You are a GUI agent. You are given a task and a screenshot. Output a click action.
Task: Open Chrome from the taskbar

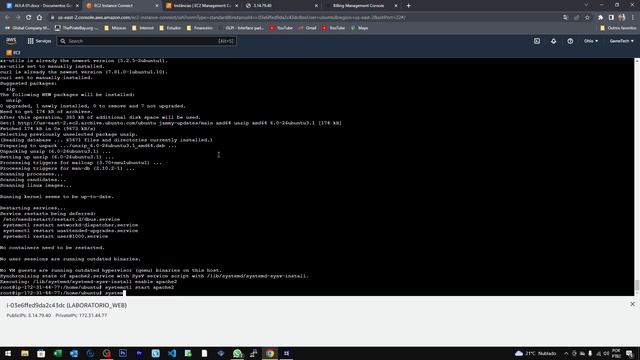270,353
